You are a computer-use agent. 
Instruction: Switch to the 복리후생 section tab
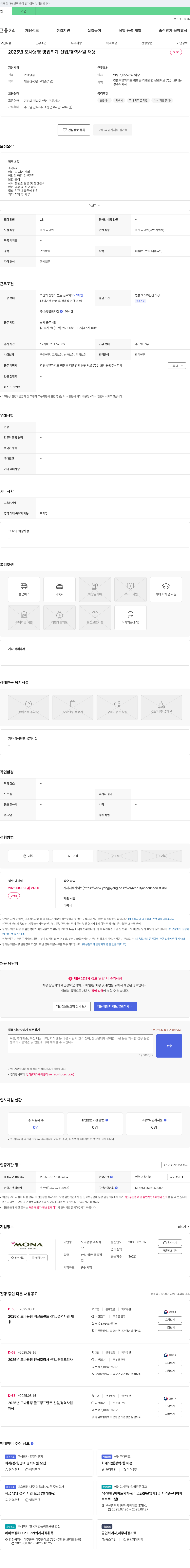coord(112,43)
